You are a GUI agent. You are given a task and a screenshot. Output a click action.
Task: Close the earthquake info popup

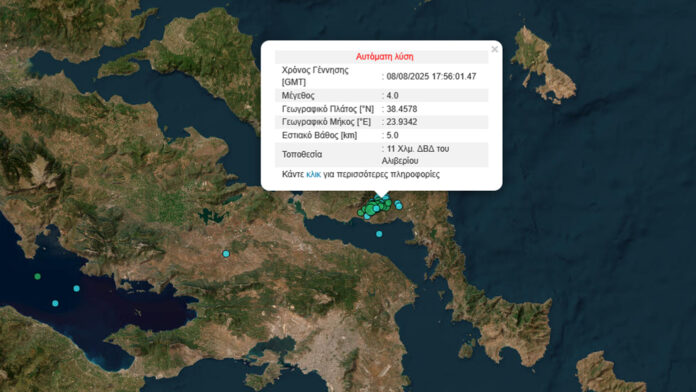point(494,49)
